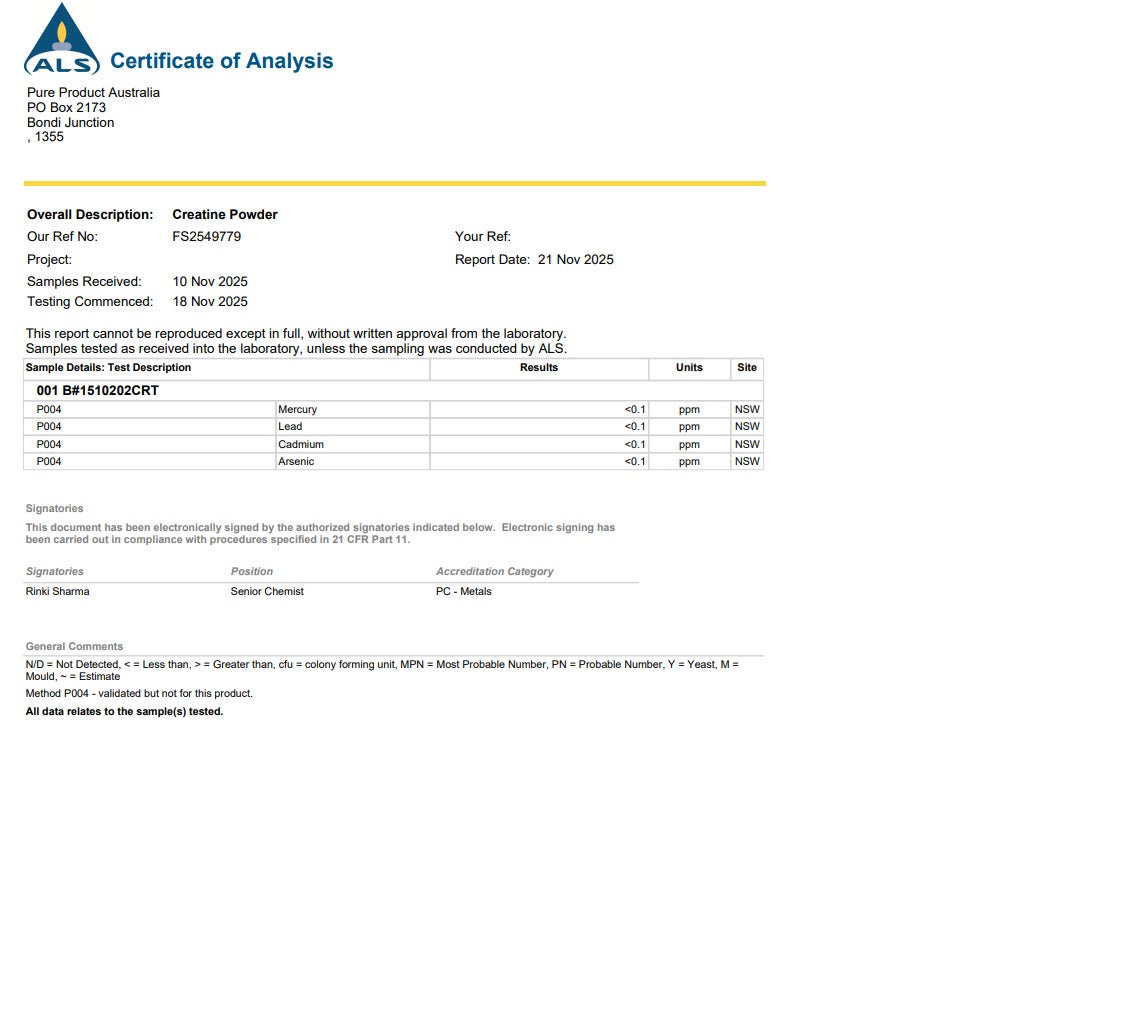Click the italic "Signatories" column header
Screen dimensions: 1143x1015
tap(55, 572)
